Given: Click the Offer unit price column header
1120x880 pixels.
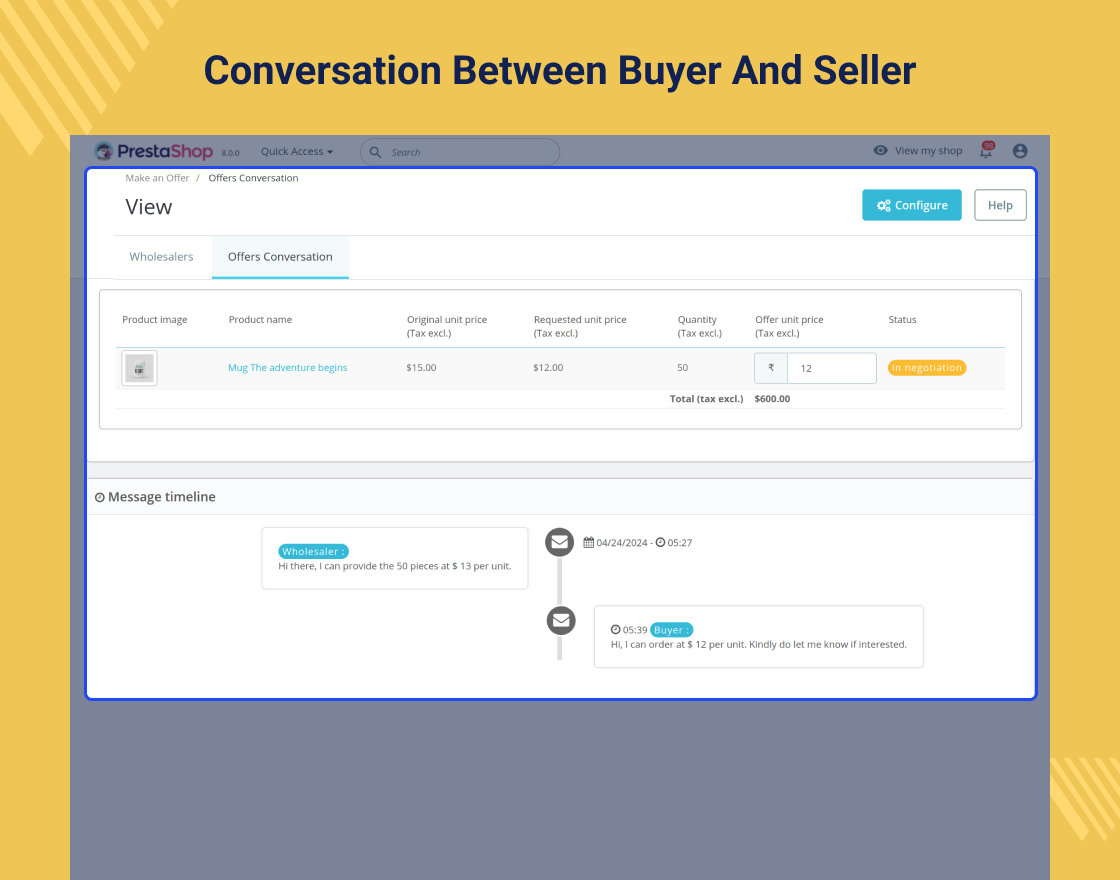Looking at the screenshot, I should coord(789,326).
